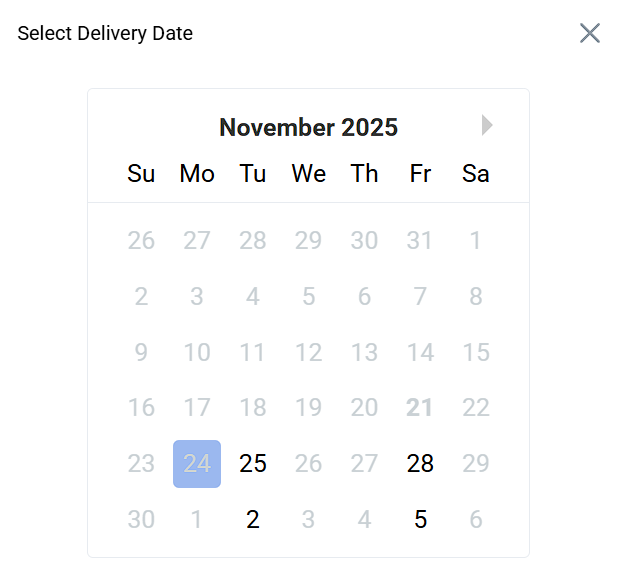
Task: Click the Fr weekday column header
Action: (x=420, y=174)
